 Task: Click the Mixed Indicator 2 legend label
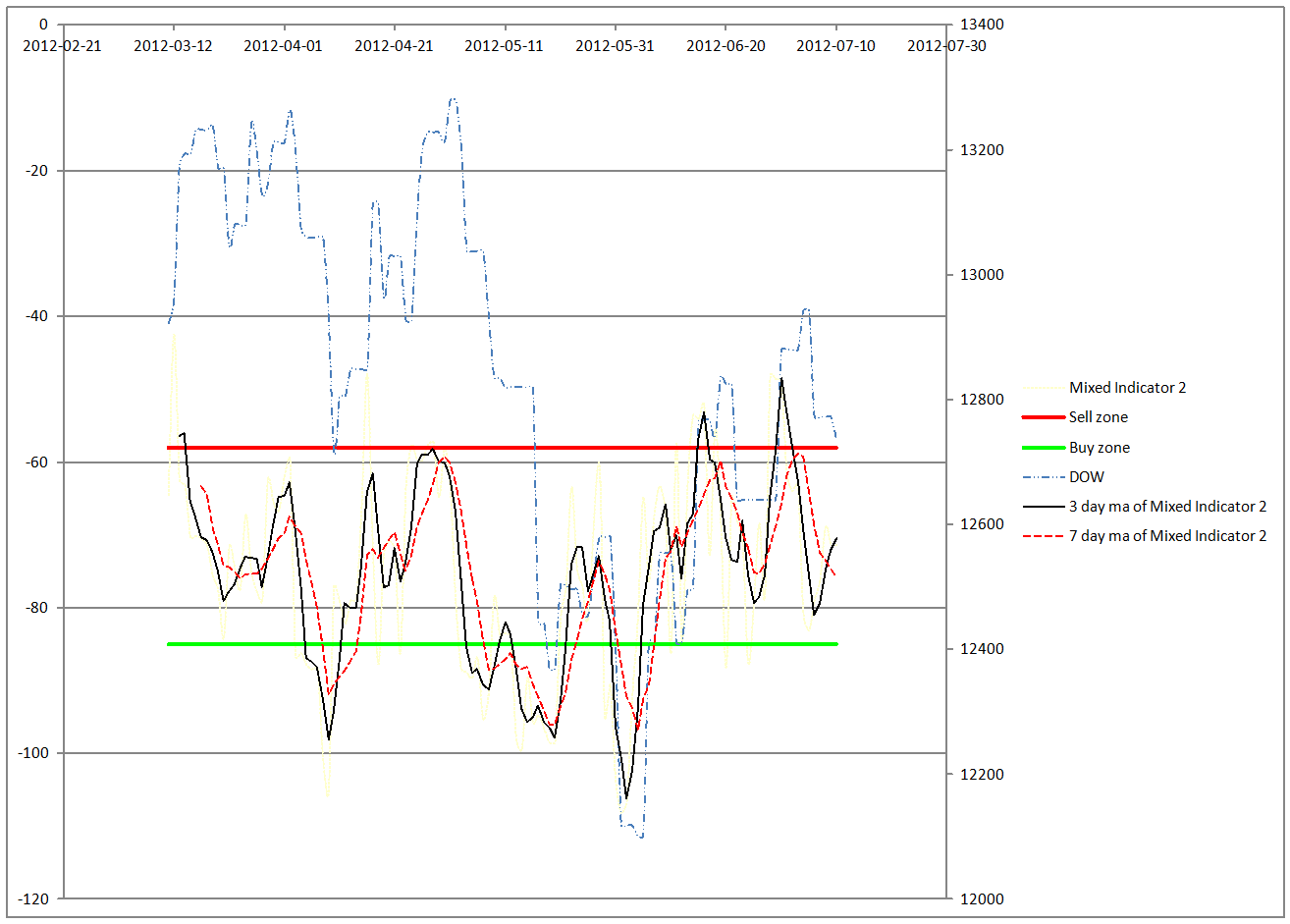[1127, 388]
